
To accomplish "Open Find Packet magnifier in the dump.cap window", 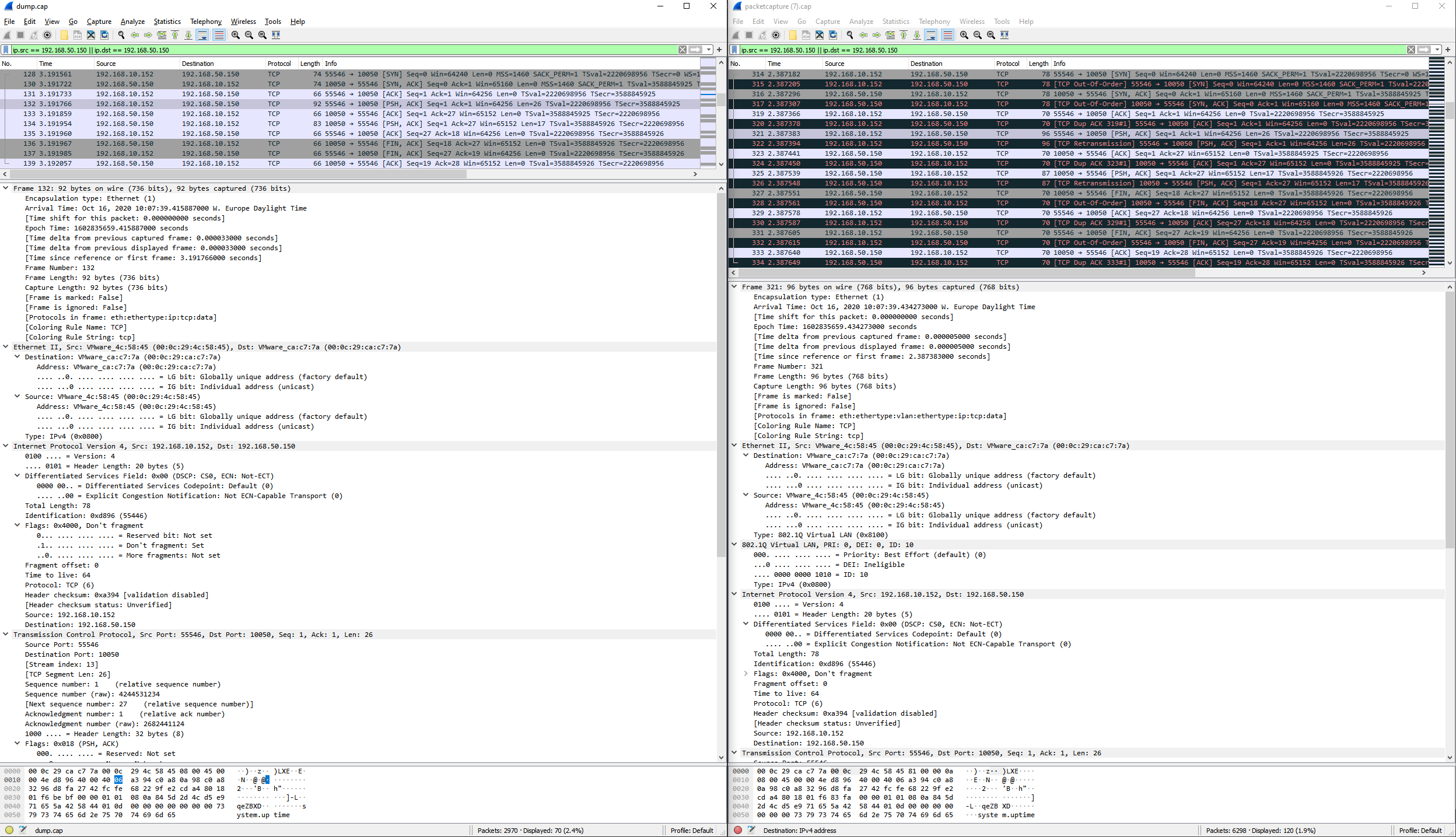I will click(121, 35).
